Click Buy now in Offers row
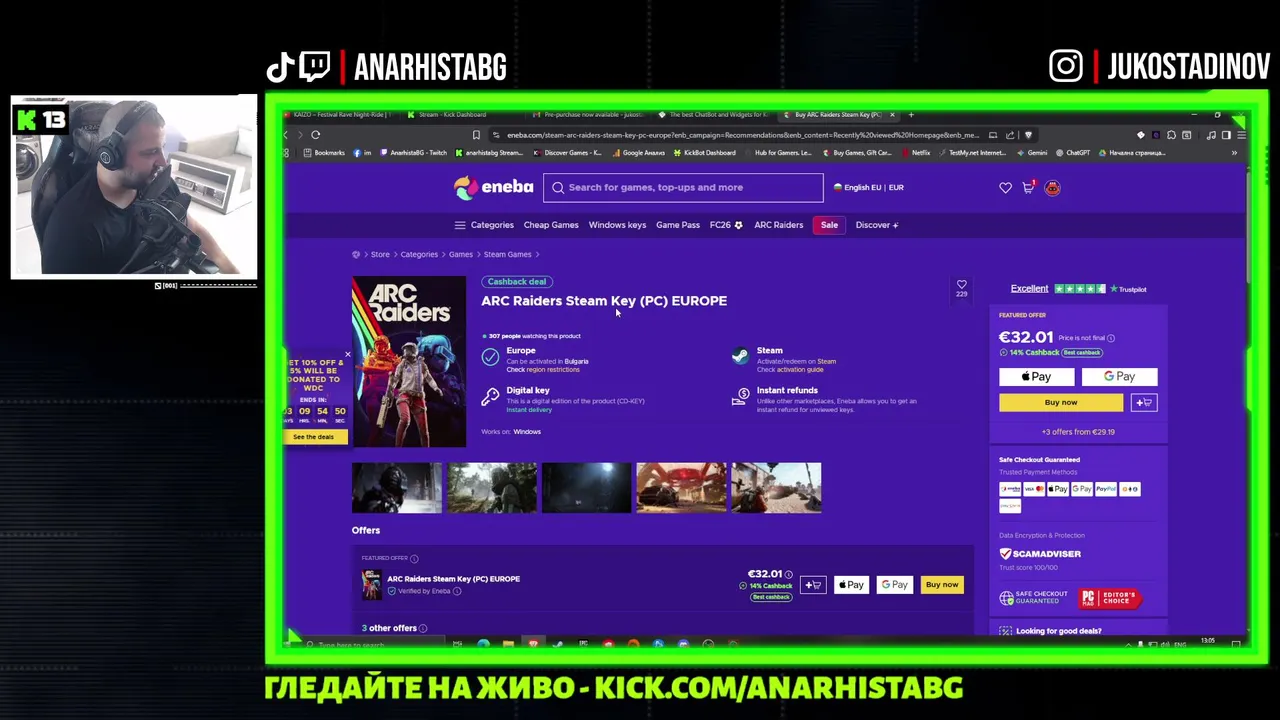The image size is (1280, 720). point(942,585)
